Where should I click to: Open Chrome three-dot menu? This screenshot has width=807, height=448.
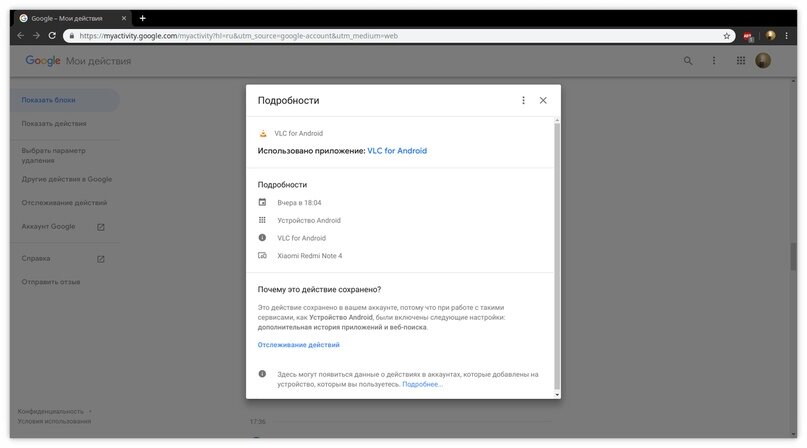click(x=786, y=36)
